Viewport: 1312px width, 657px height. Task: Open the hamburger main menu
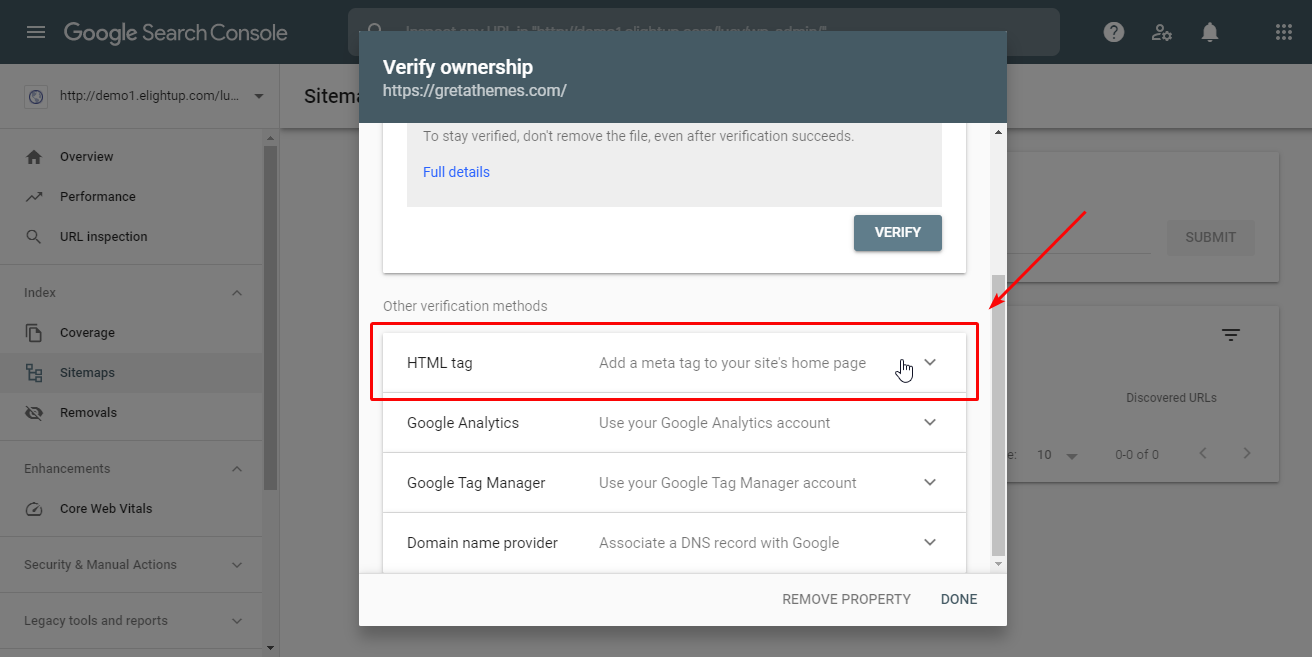tap(36, 32)
